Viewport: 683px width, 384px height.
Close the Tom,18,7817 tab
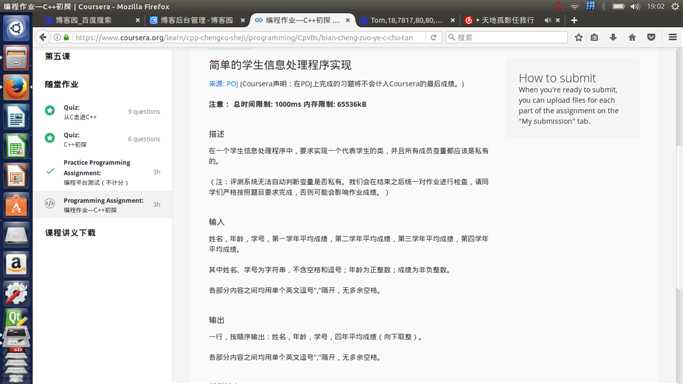(453, 20)
